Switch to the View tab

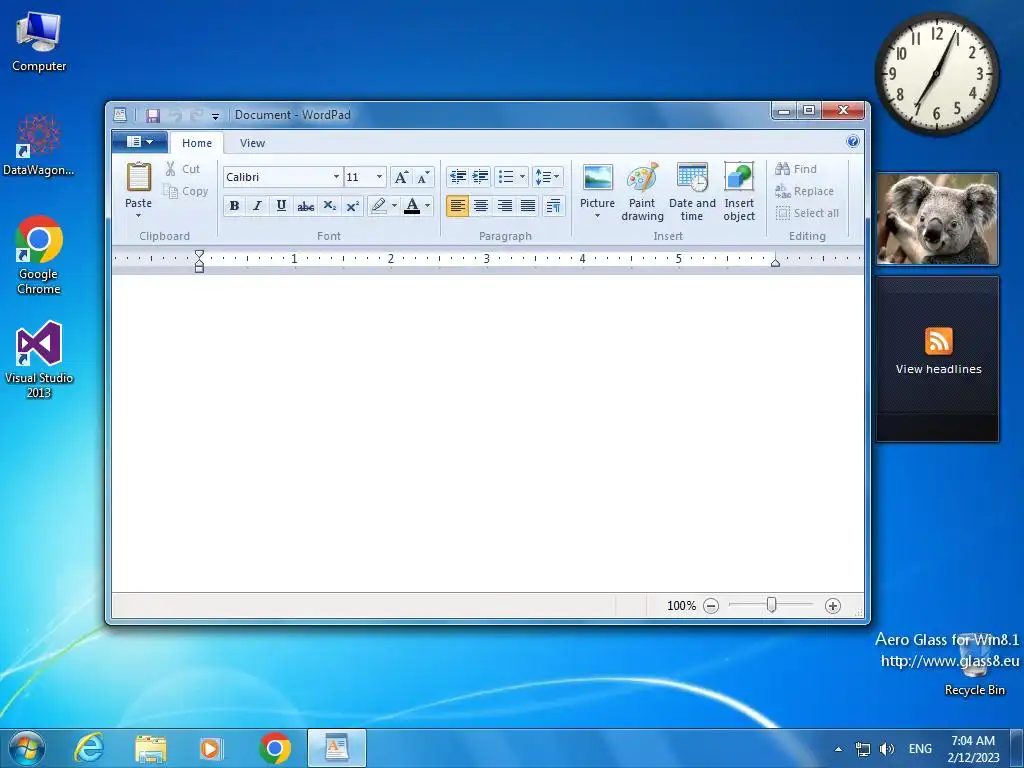(x=252, y=143)
